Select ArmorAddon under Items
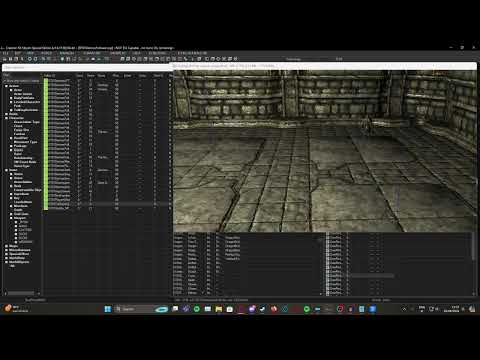480x360 pixels. tap(23, 182)
